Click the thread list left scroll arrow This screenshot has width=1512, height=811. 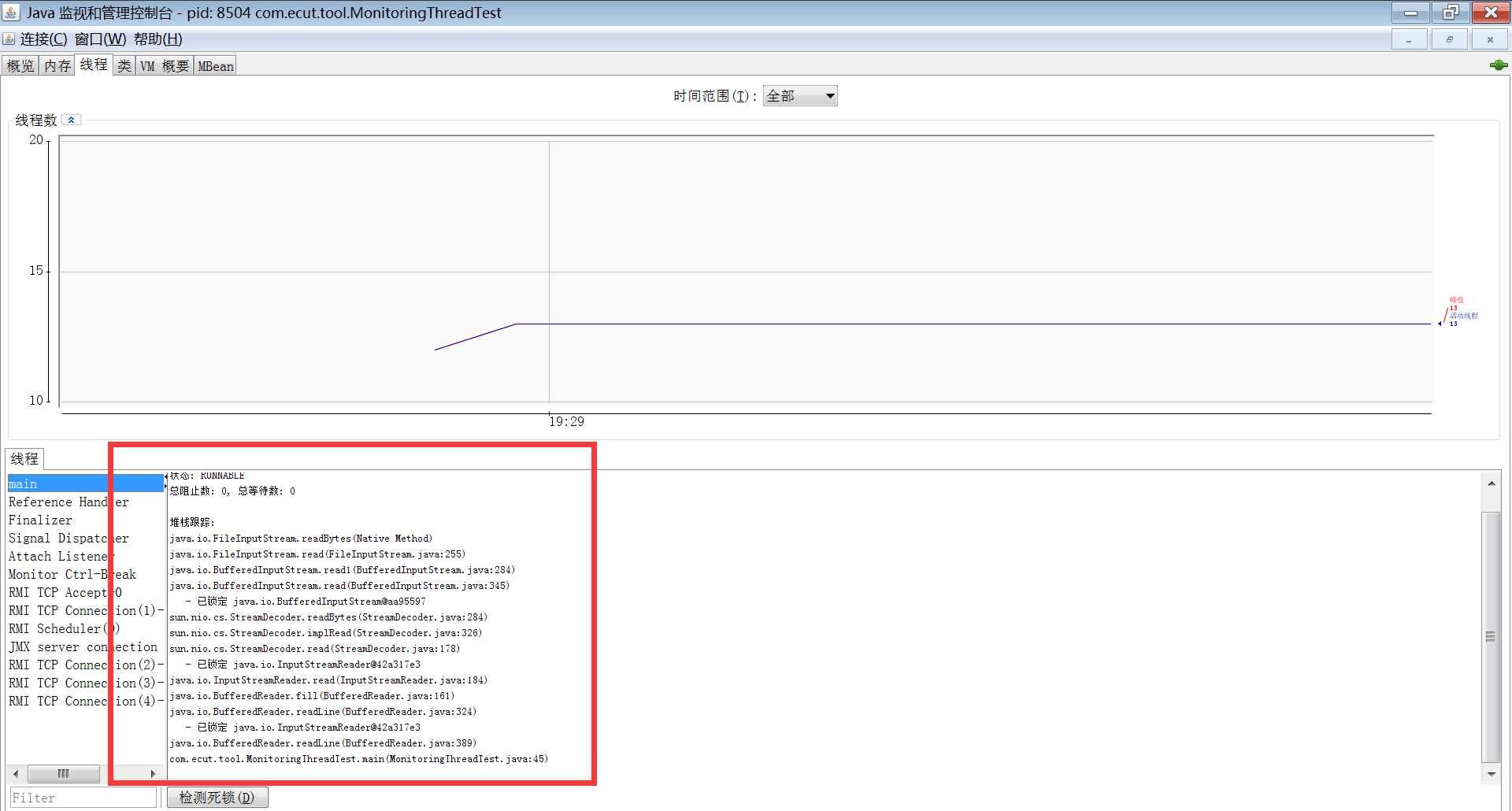16,774
